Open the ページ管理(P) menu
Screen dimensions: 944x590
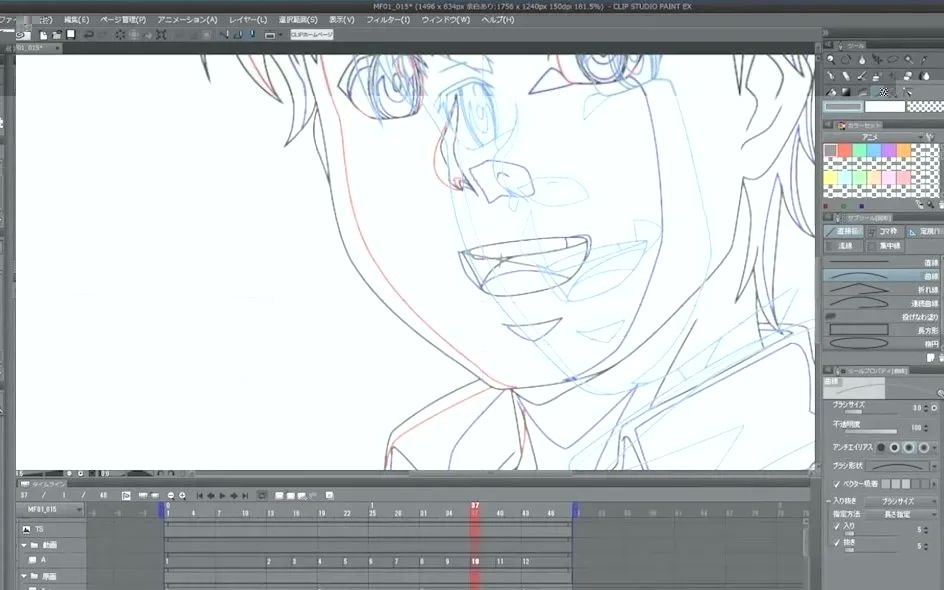point(123,20)
